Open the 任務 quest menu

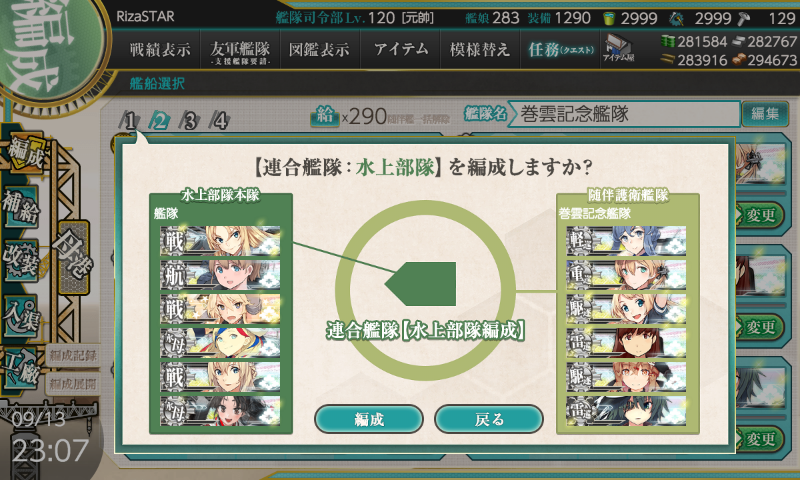pyautogui.click(x=560, y=49)
